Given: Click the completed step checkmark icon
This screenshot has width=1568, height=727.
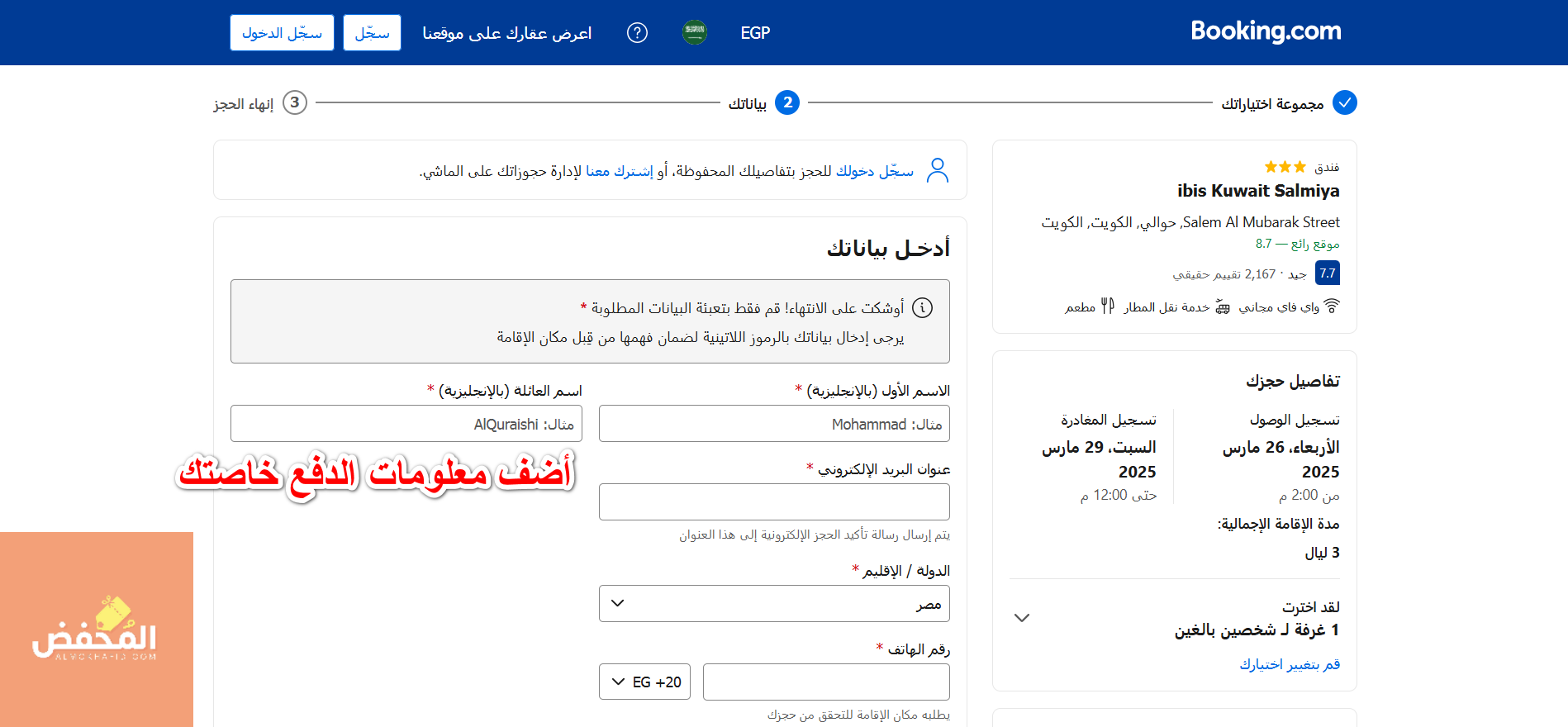Looking at the screenshot, I should click(1345, 103).
